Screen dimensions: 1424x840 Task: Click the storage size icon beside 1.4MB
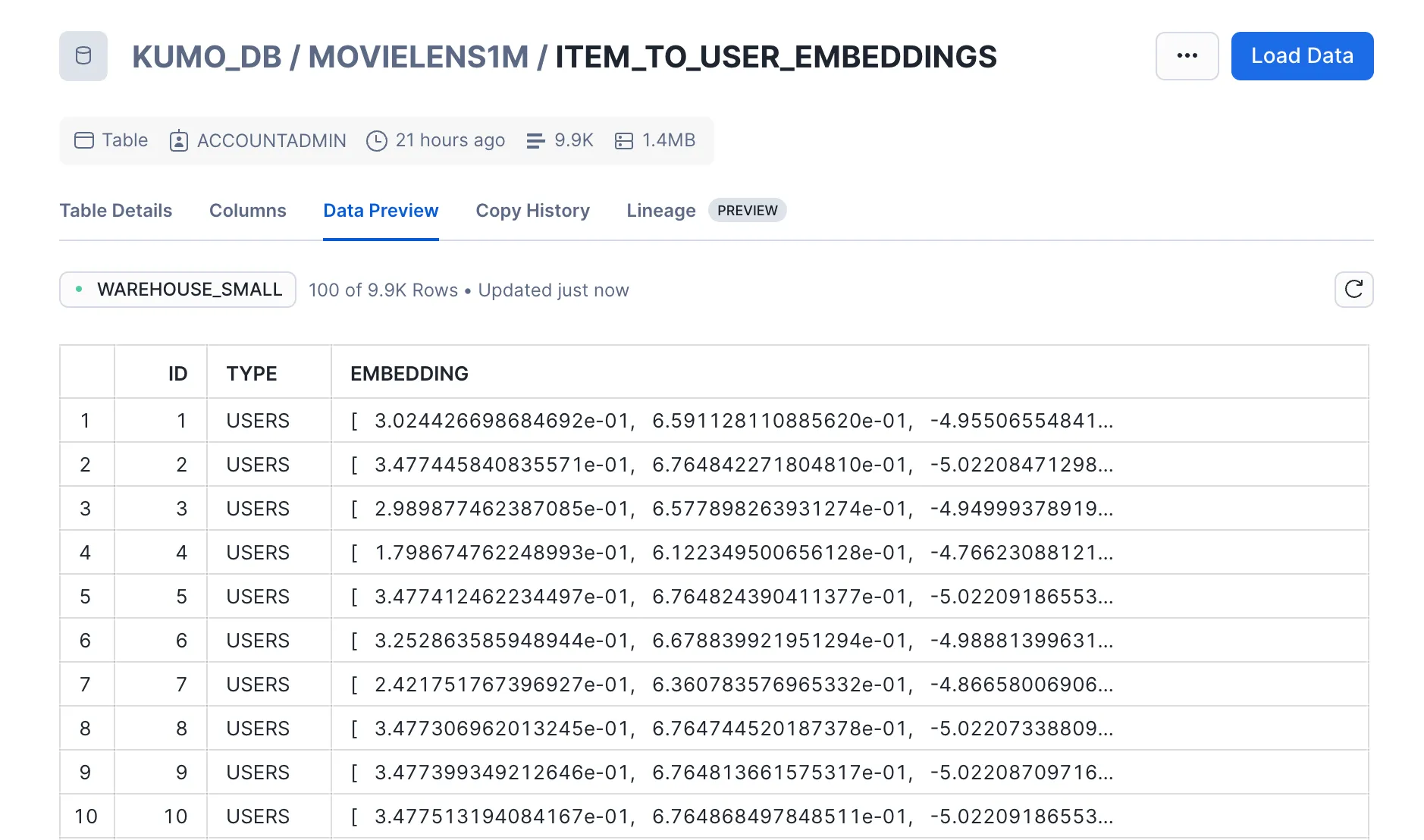(624, 141)
